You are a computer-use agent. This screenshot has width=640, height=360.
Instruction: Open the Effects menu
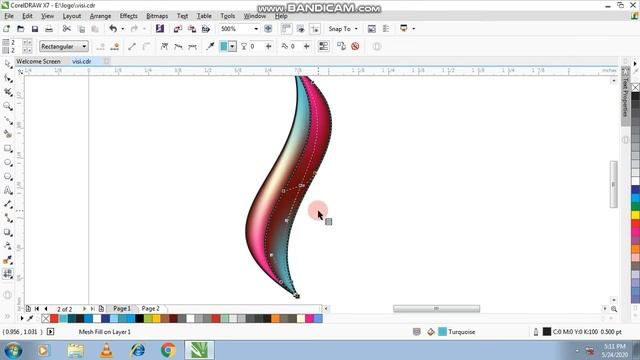[x=129, y=16]
